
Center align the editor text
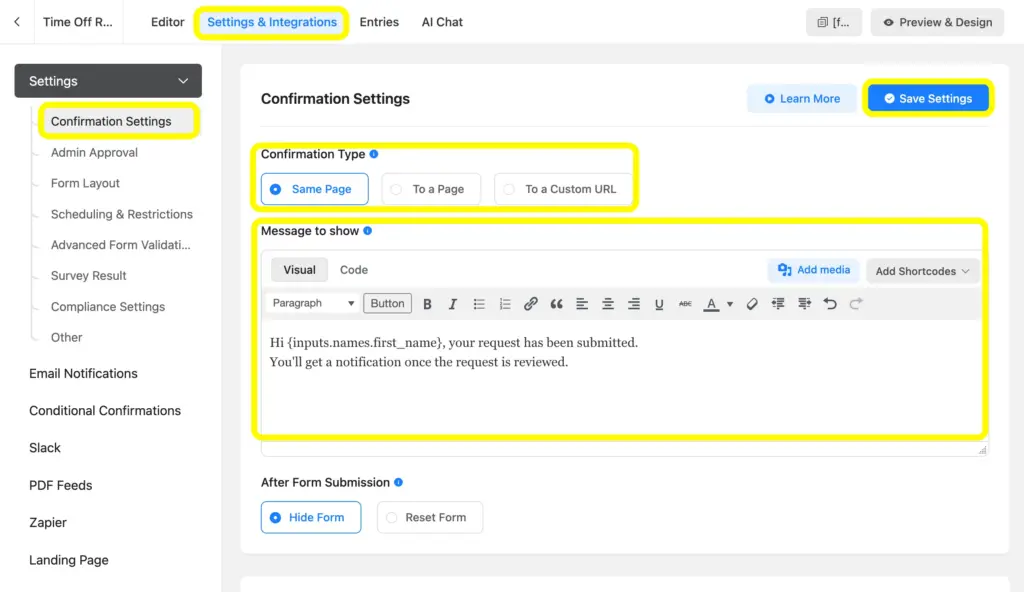(x=607, y=304)
